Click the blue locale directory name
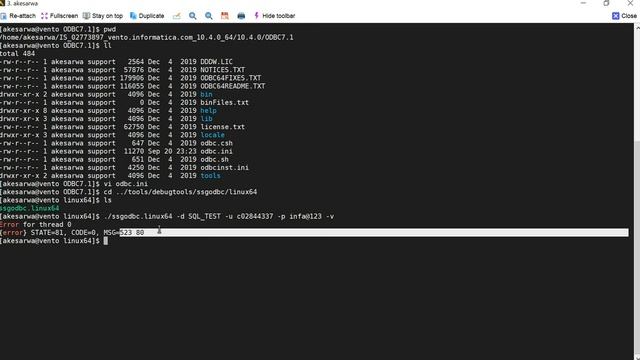 (212, 135)
